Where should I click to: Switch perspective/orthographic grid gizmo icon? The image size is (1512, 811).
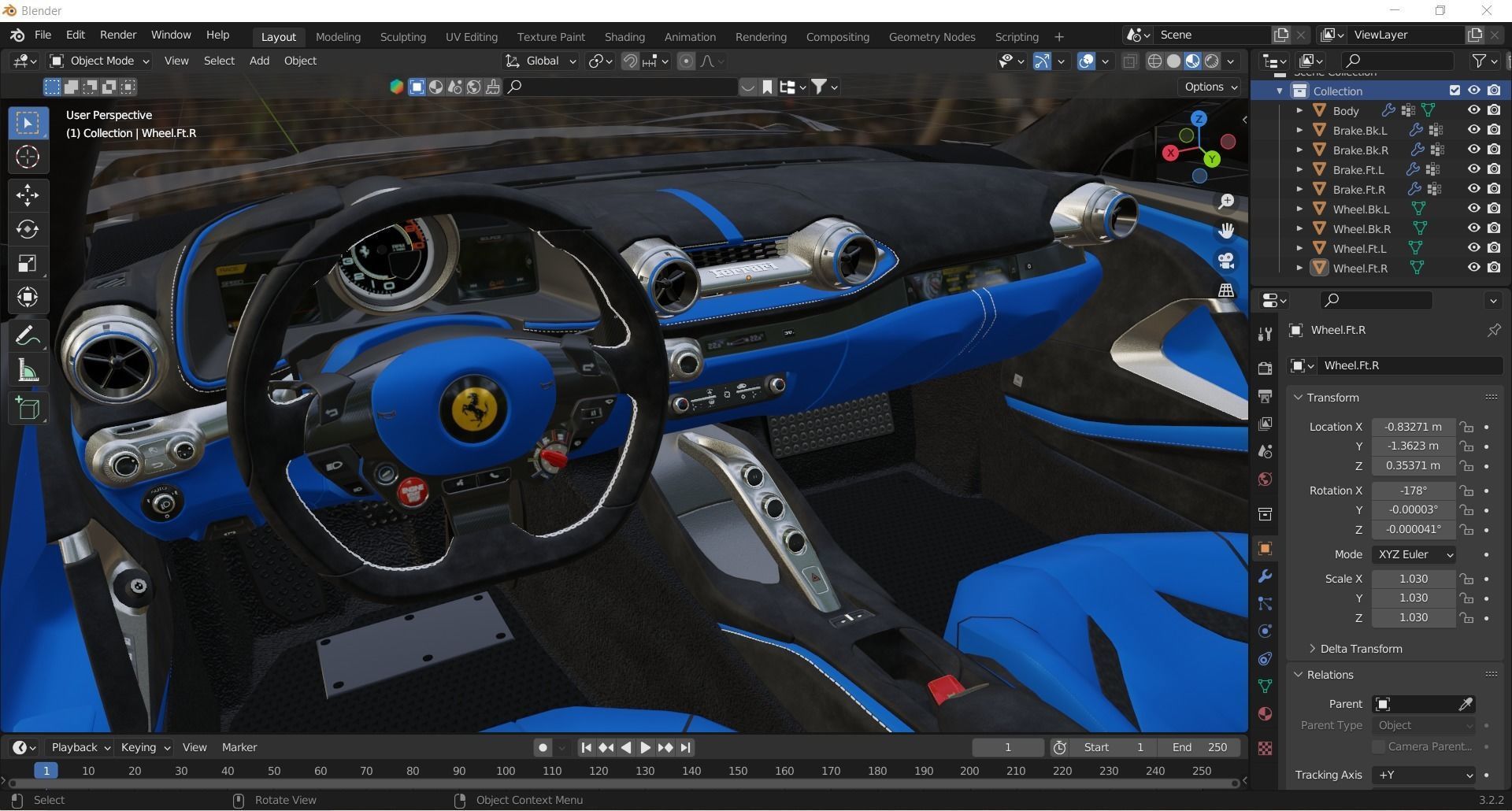tap(1226, 291)
